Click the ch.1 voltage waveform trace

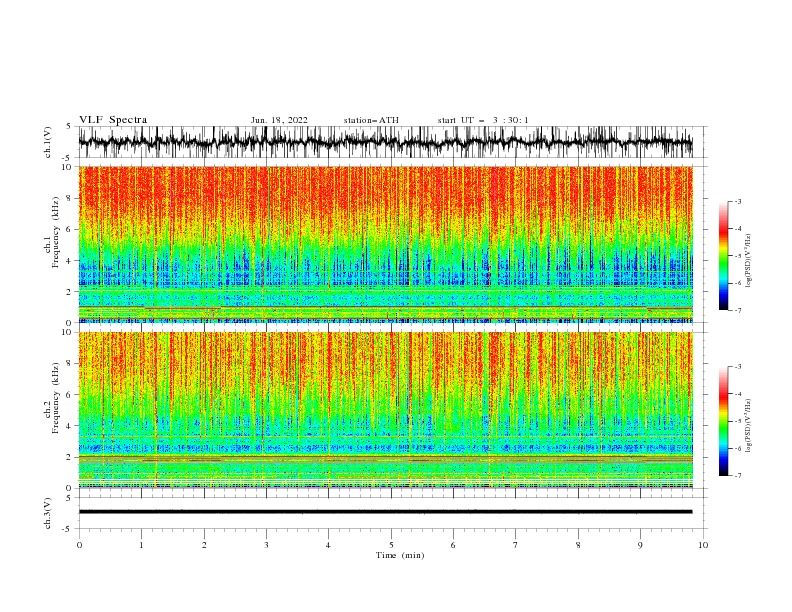[x=386, y=142]
